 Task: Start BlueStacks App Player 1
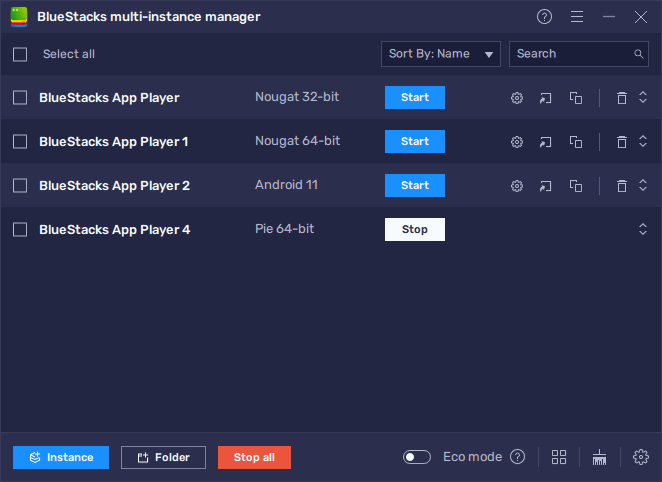pyautogui.click(x=414, y=142)
